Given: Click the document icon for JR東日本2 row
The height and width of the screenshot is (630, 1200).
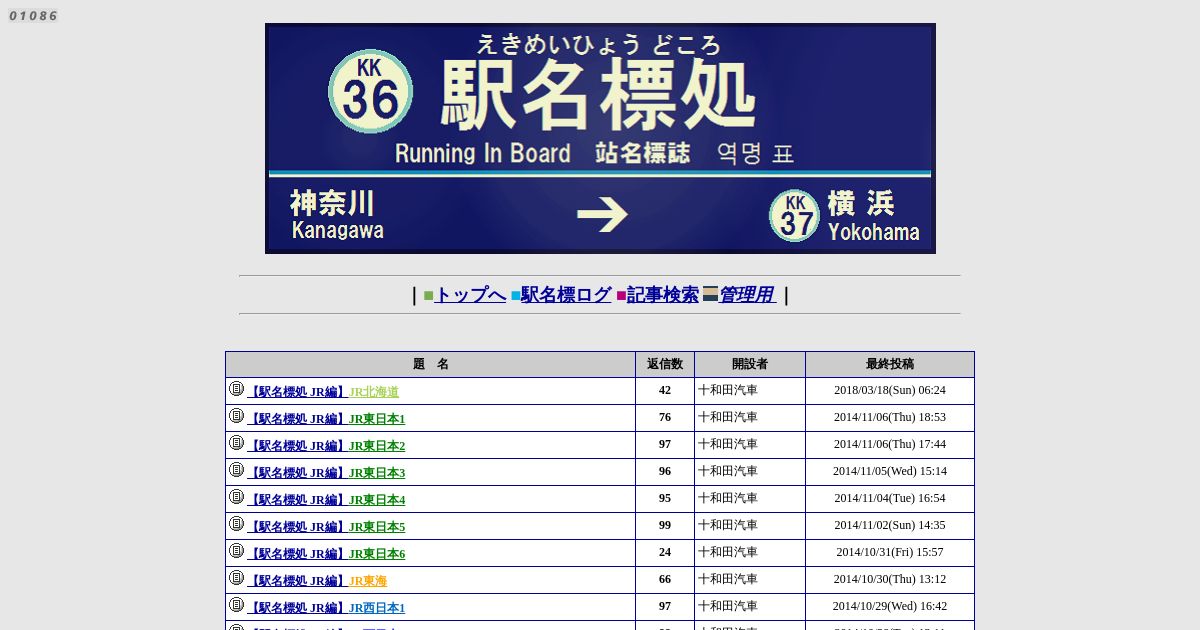Looking at the screenshot, I should click(236, 443).
